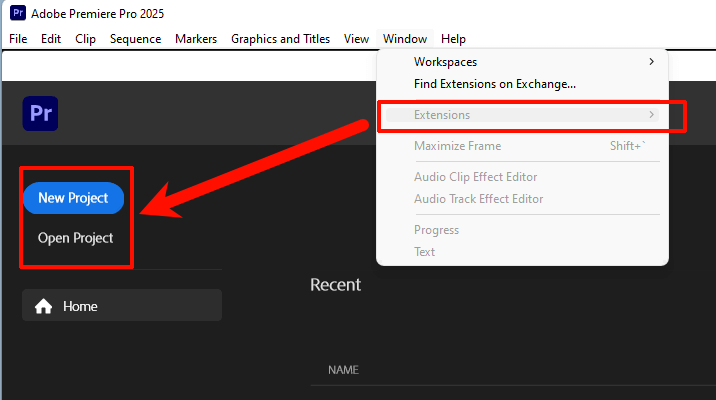Choose Workspaces in Window menu
Image resolution: width=716 pixels, height=400 pixels.
pyautogui.click(x=522, y=62)
